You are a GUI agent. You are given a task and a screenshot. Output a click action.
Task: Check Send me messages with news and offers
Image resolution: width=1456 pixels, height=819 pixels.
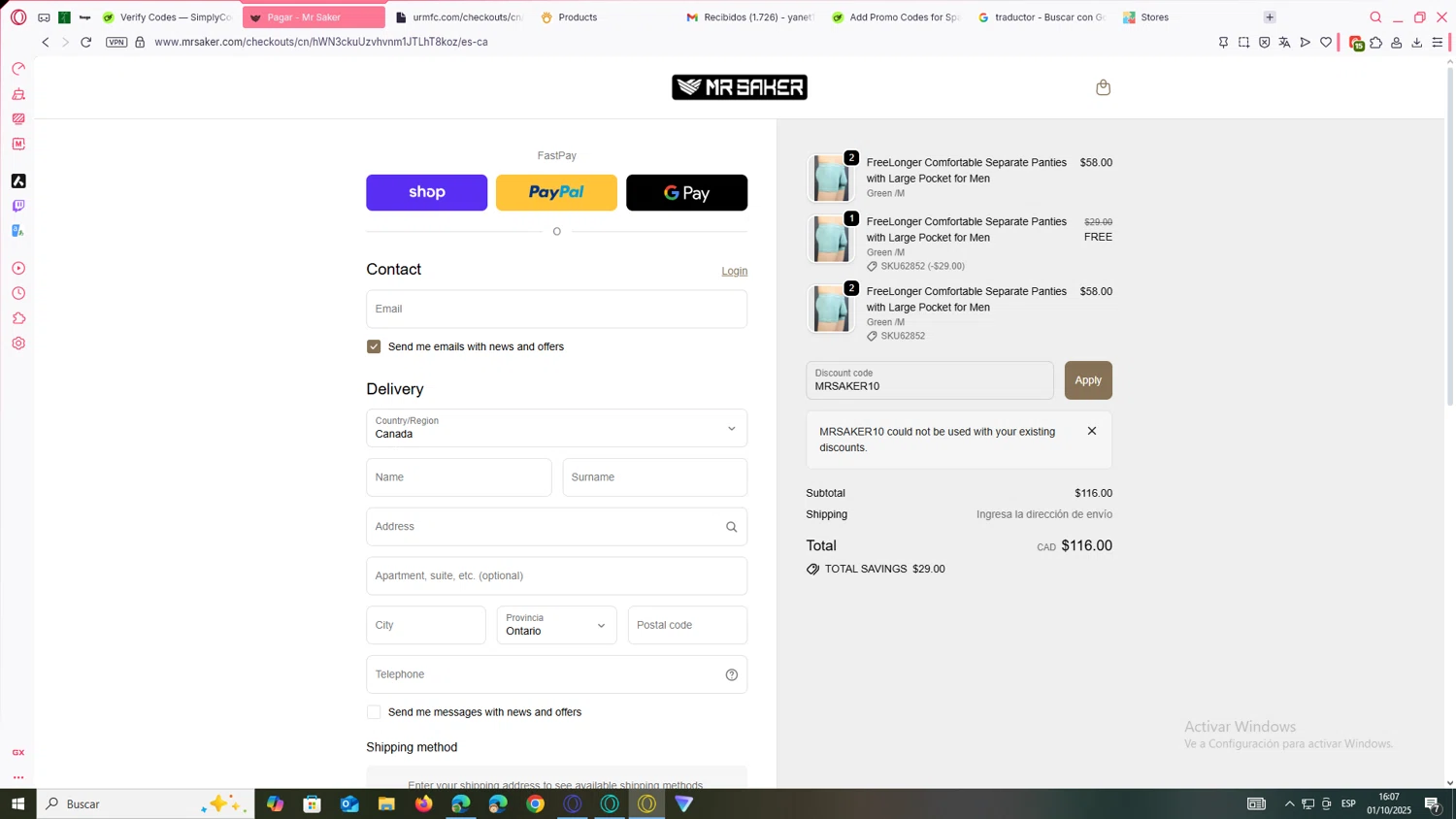point(374,712)
